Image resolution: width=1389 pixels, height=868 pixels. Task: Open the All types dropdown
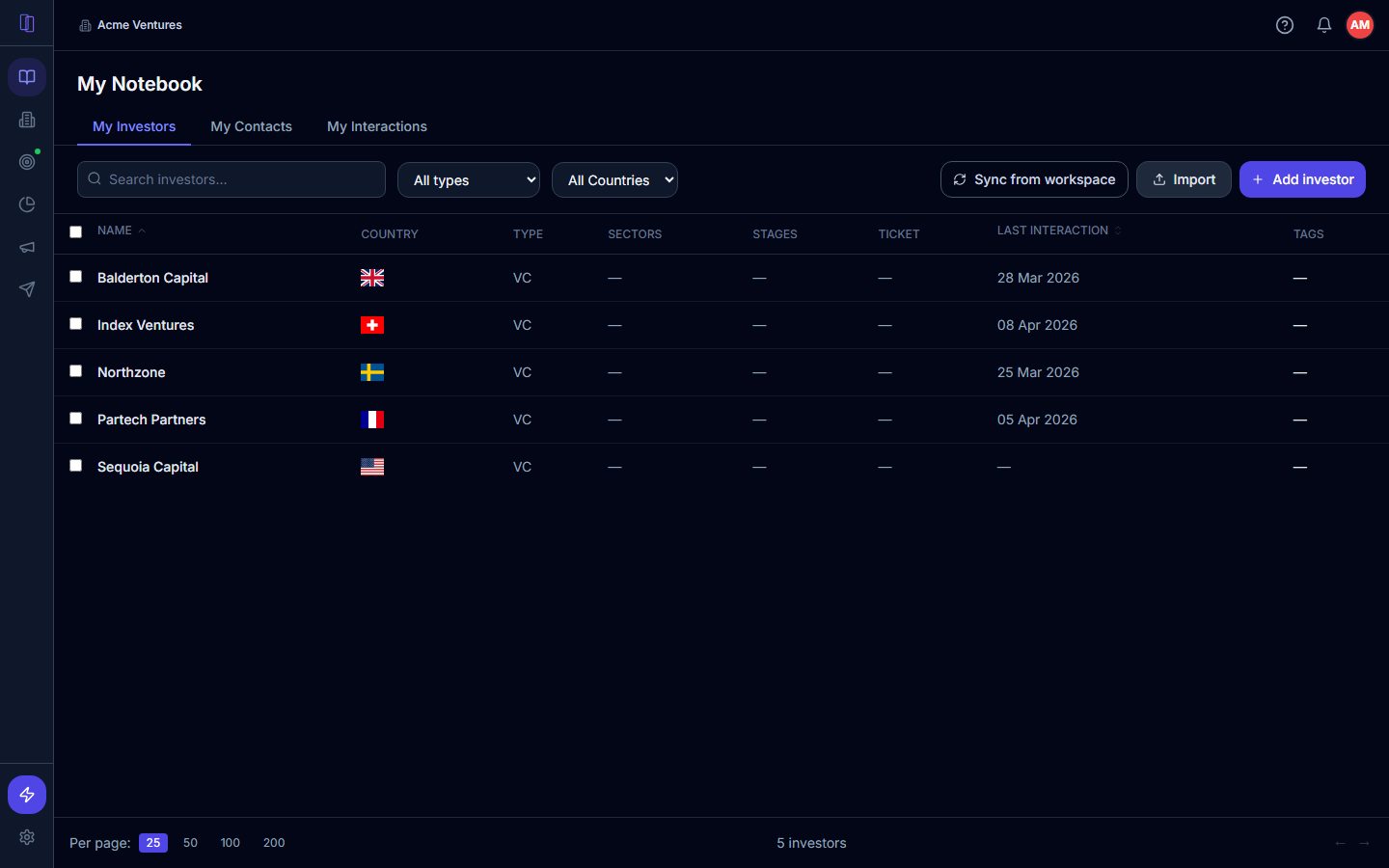tap(469, 179)
